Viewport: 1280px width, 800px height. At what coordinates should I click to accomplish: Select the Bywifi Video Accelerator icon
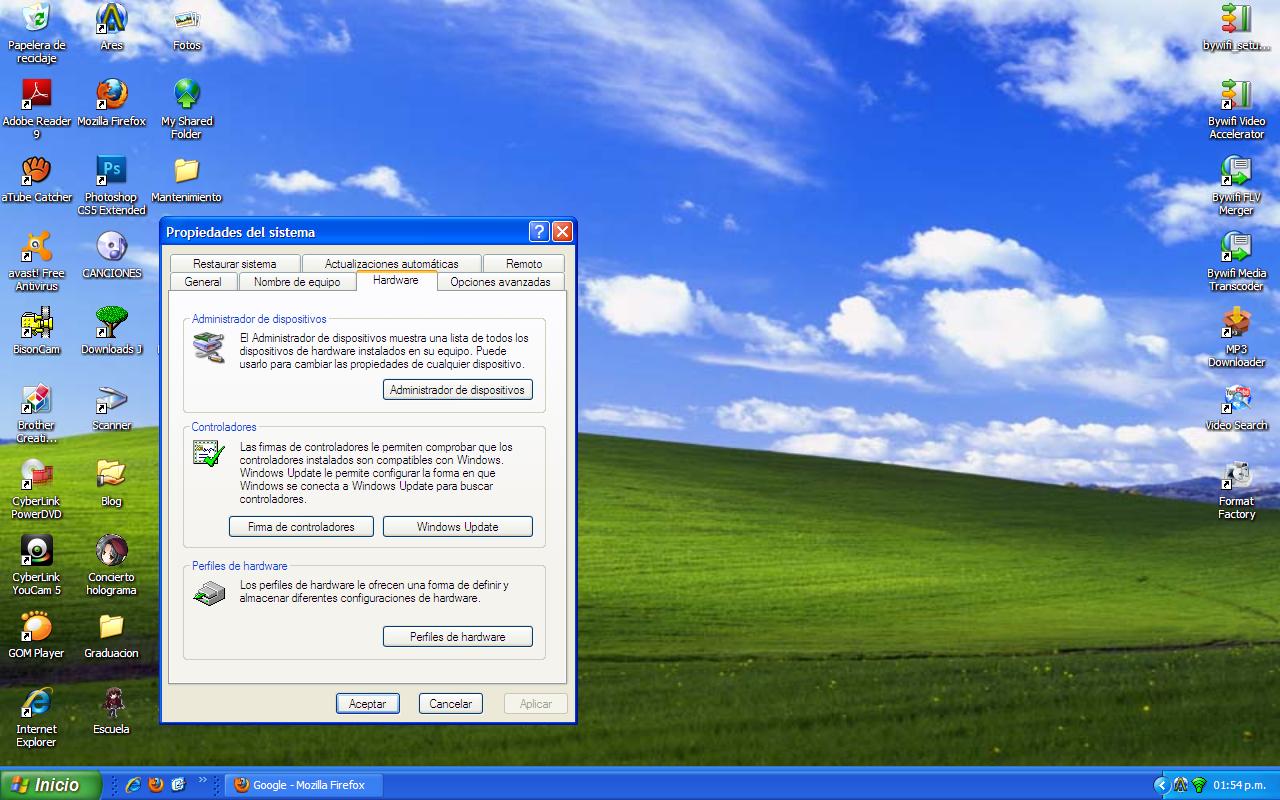[1236, 109]
